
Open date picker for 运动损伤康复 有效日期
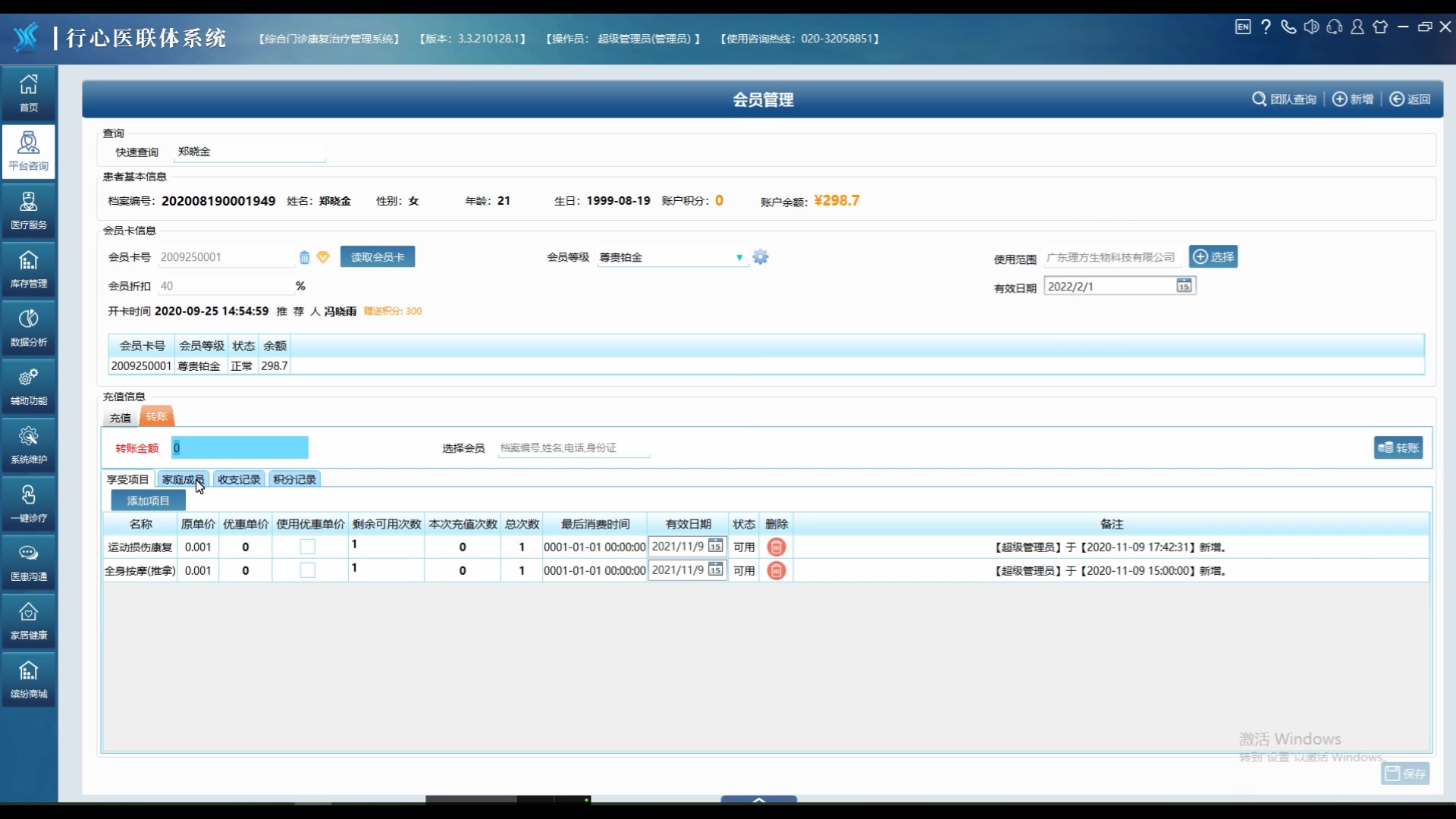(715, 546)
